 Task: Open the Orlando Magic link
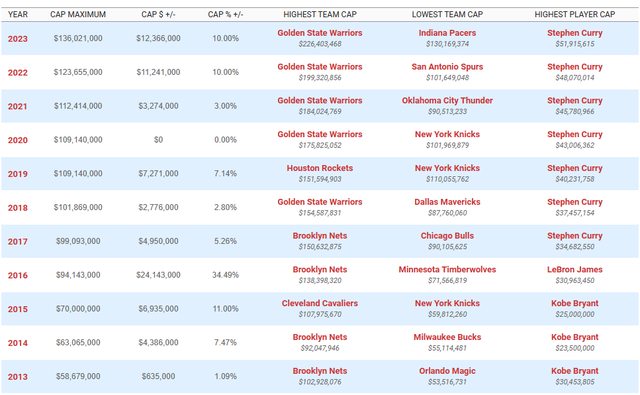coord(447,371)
